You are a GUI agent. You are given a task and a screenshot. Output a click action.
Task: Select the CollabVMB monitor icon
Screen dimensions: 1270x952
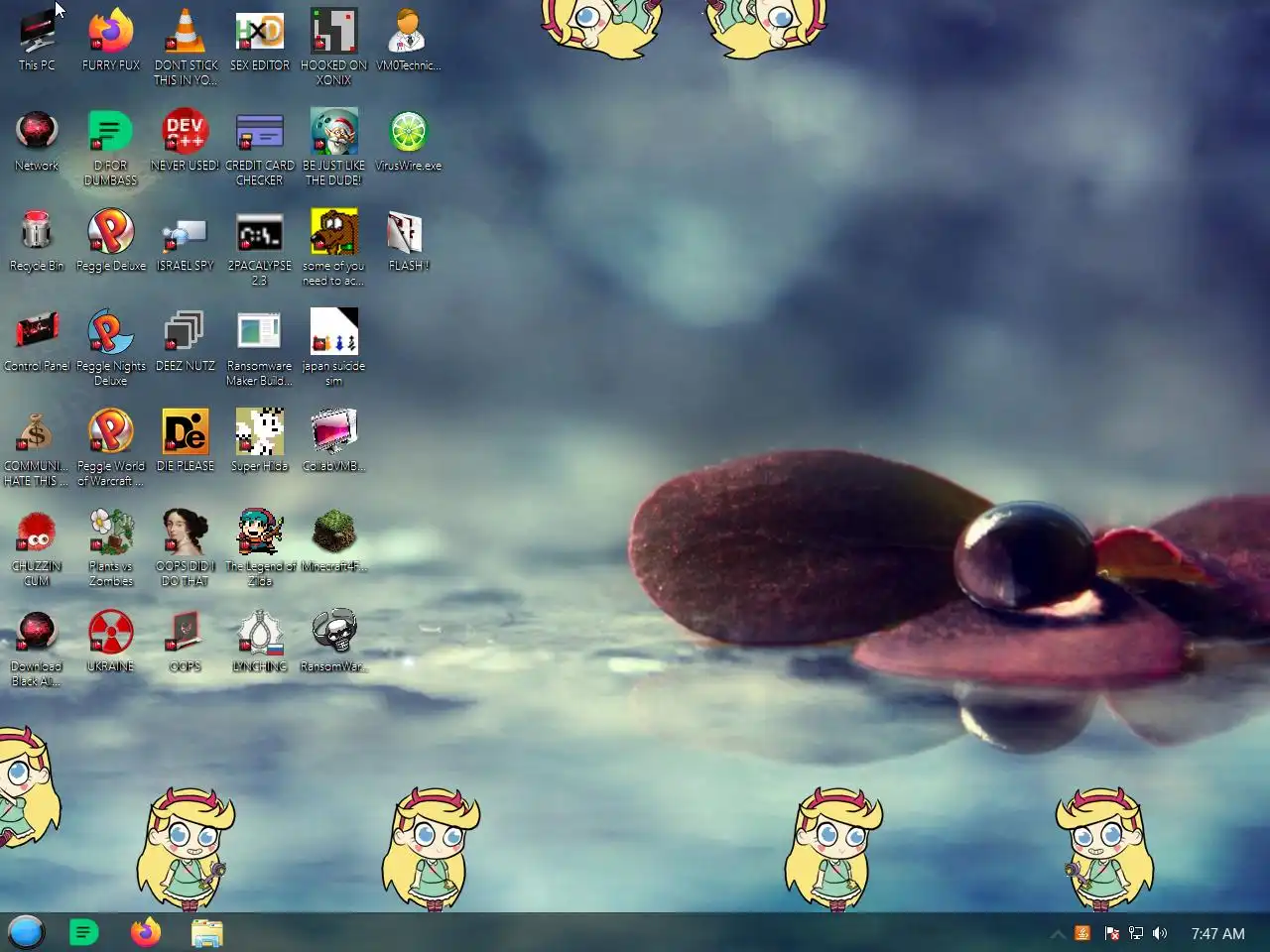[x=334, y=440]
